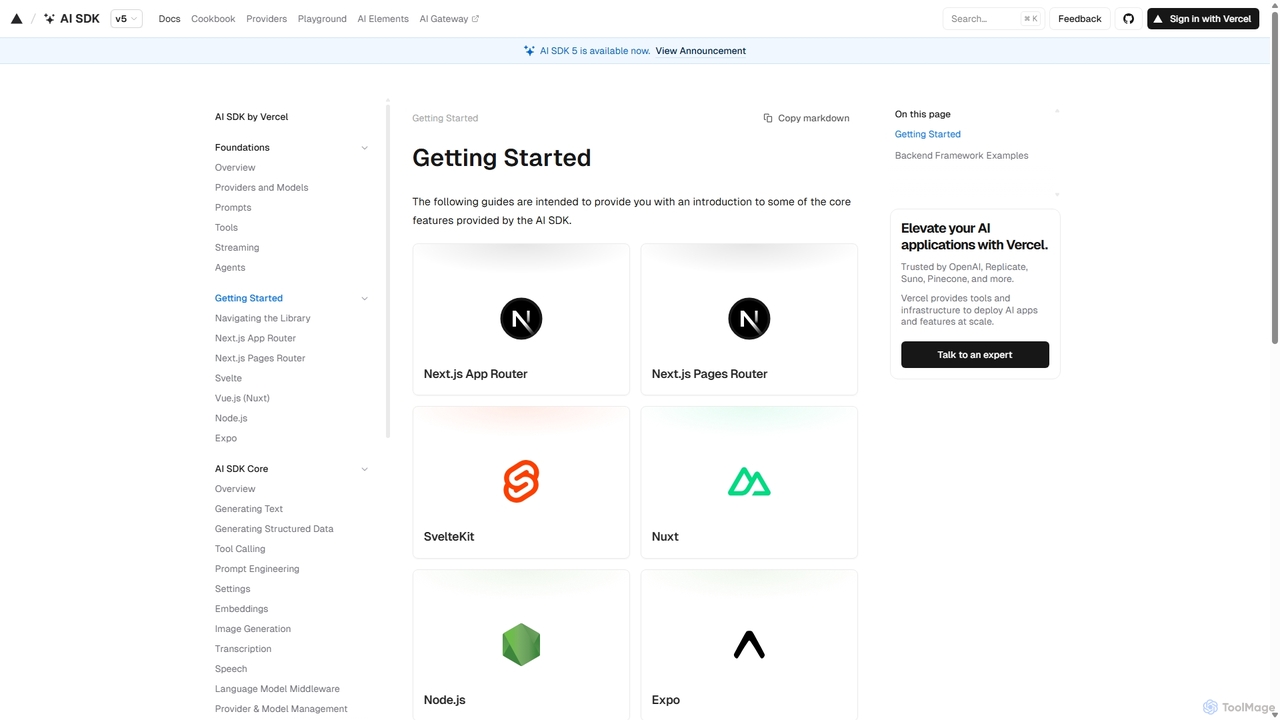The width and height of the screenshot is (1280, 720).
Task: Collapse the Getting Started sidebar section
Action: click(x=364, y=299)
